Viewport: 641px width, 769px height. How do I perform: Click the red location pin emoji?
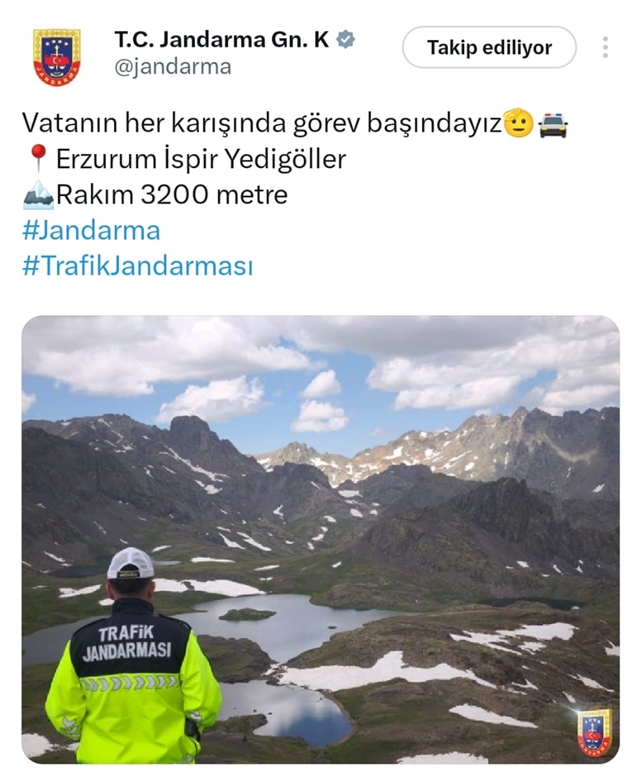pyautogui.click(x=38, y=159)
